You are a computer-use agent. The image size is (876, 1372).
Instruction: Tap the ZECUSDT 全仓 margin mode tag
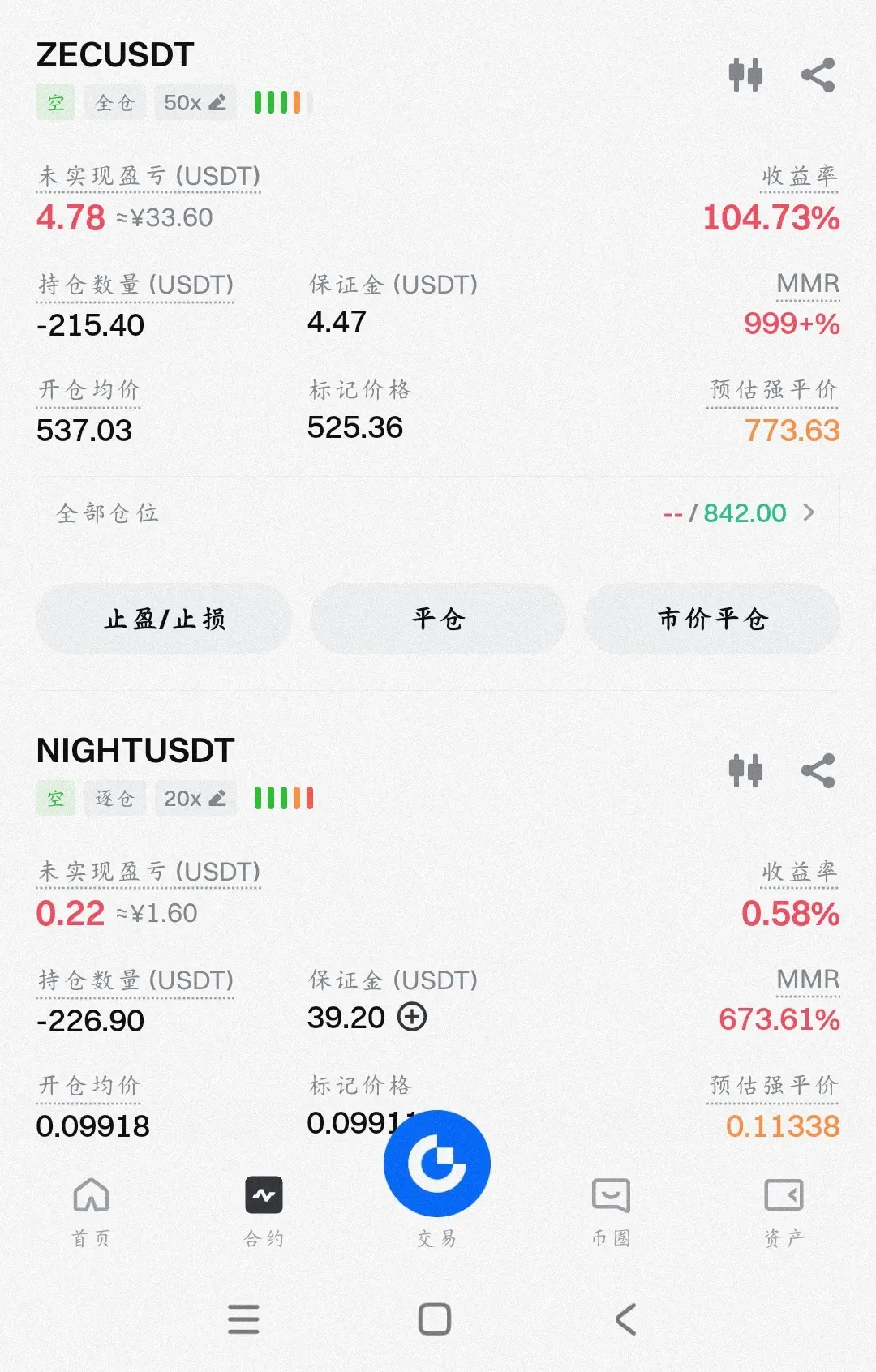115,103
